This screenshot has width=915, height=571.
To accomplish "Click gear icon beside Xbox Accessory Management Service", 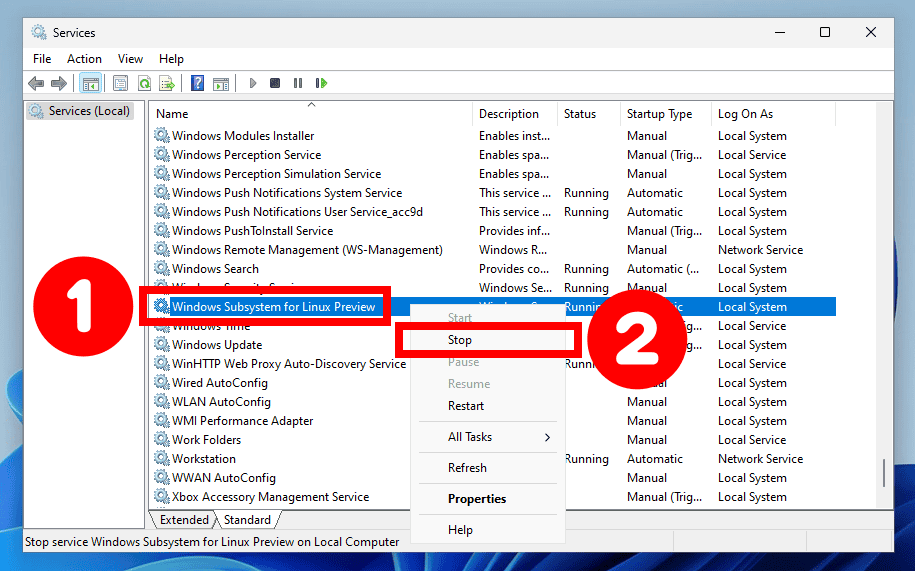I will click(162, 496).
